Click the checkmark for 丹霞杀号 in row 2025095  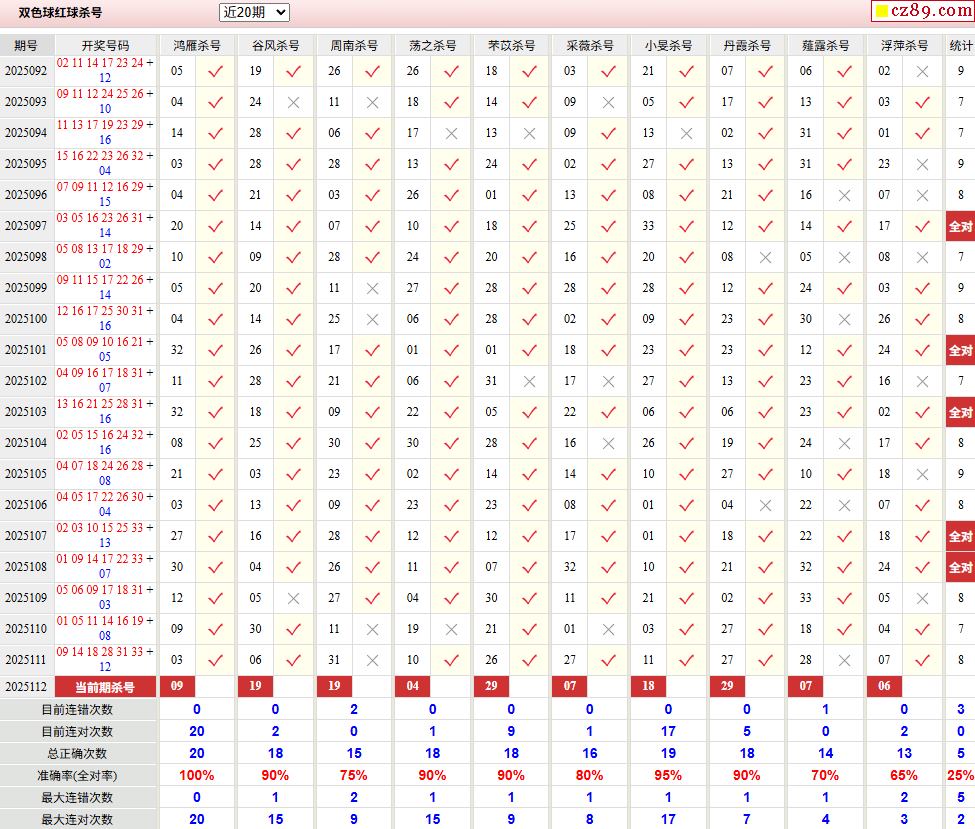tap(765, 164)
